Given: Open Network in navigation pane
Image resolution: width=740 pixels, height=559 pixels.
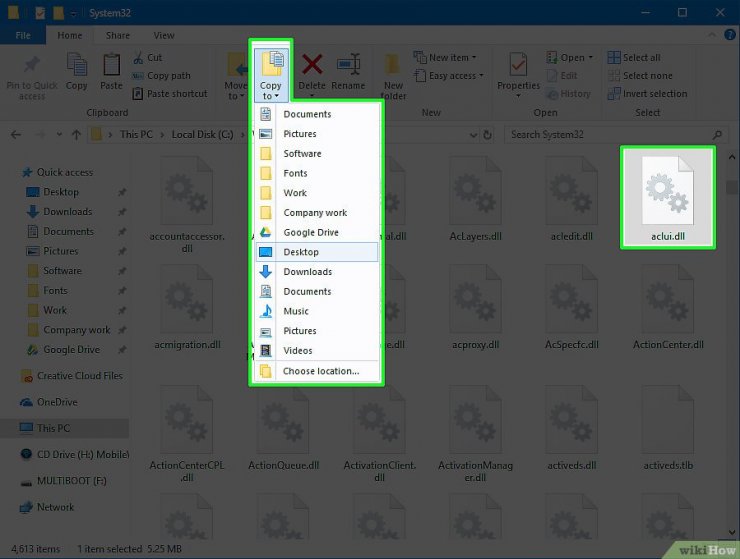Looking at the screenshot, I should pyautogui.click(x=55, y=507).
